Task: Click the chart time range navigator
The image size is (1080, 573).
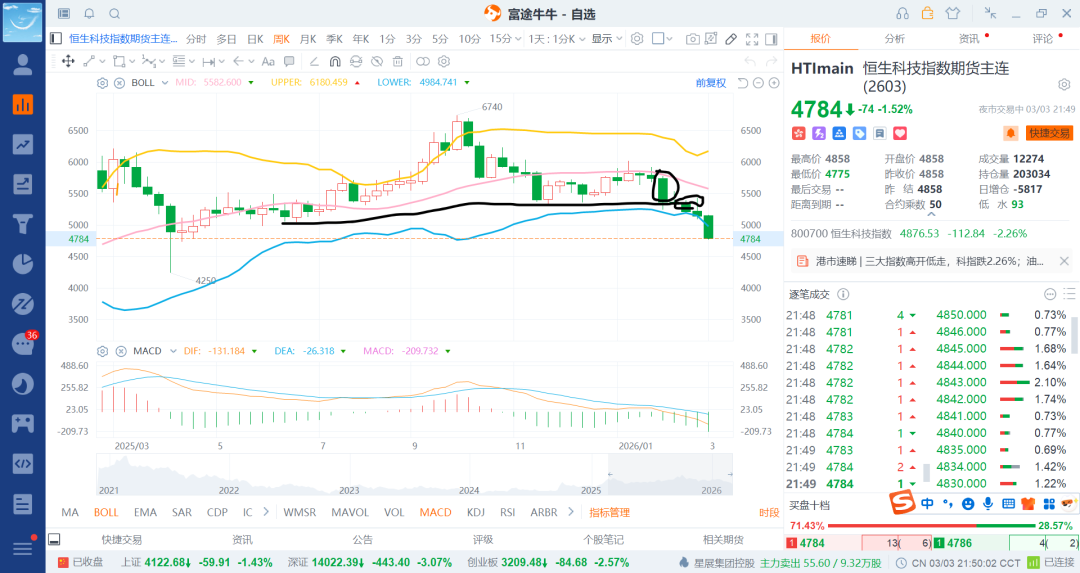Action: point(415,475)
